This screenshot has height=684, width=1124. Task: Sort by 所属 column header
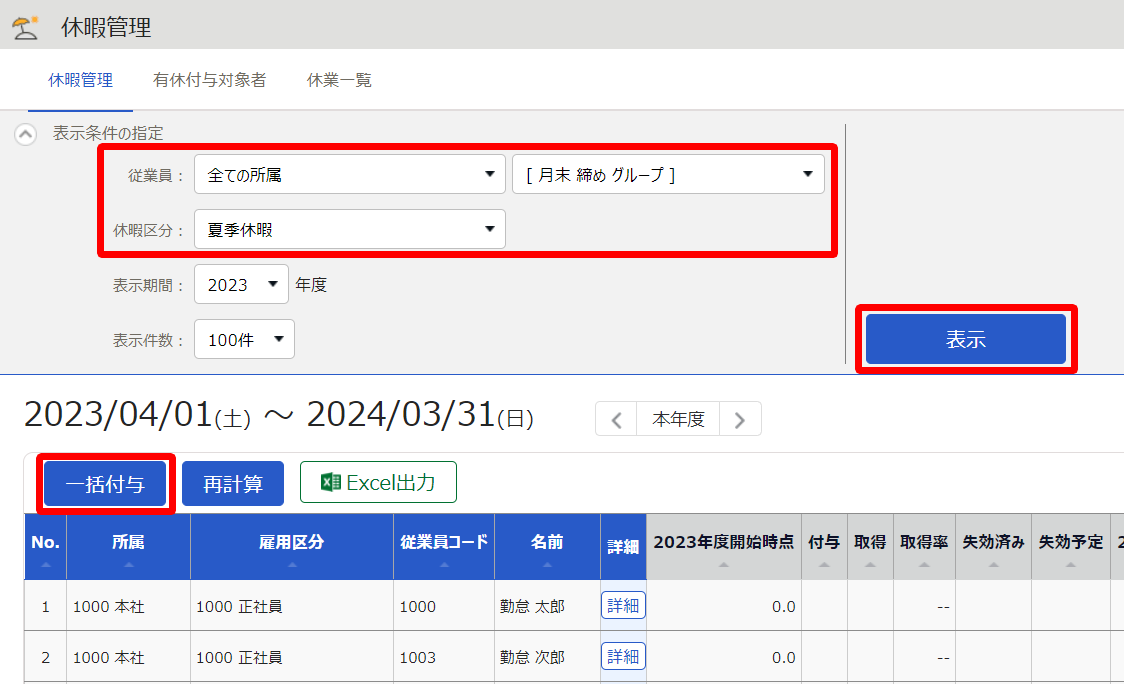(x=128, y=546)
